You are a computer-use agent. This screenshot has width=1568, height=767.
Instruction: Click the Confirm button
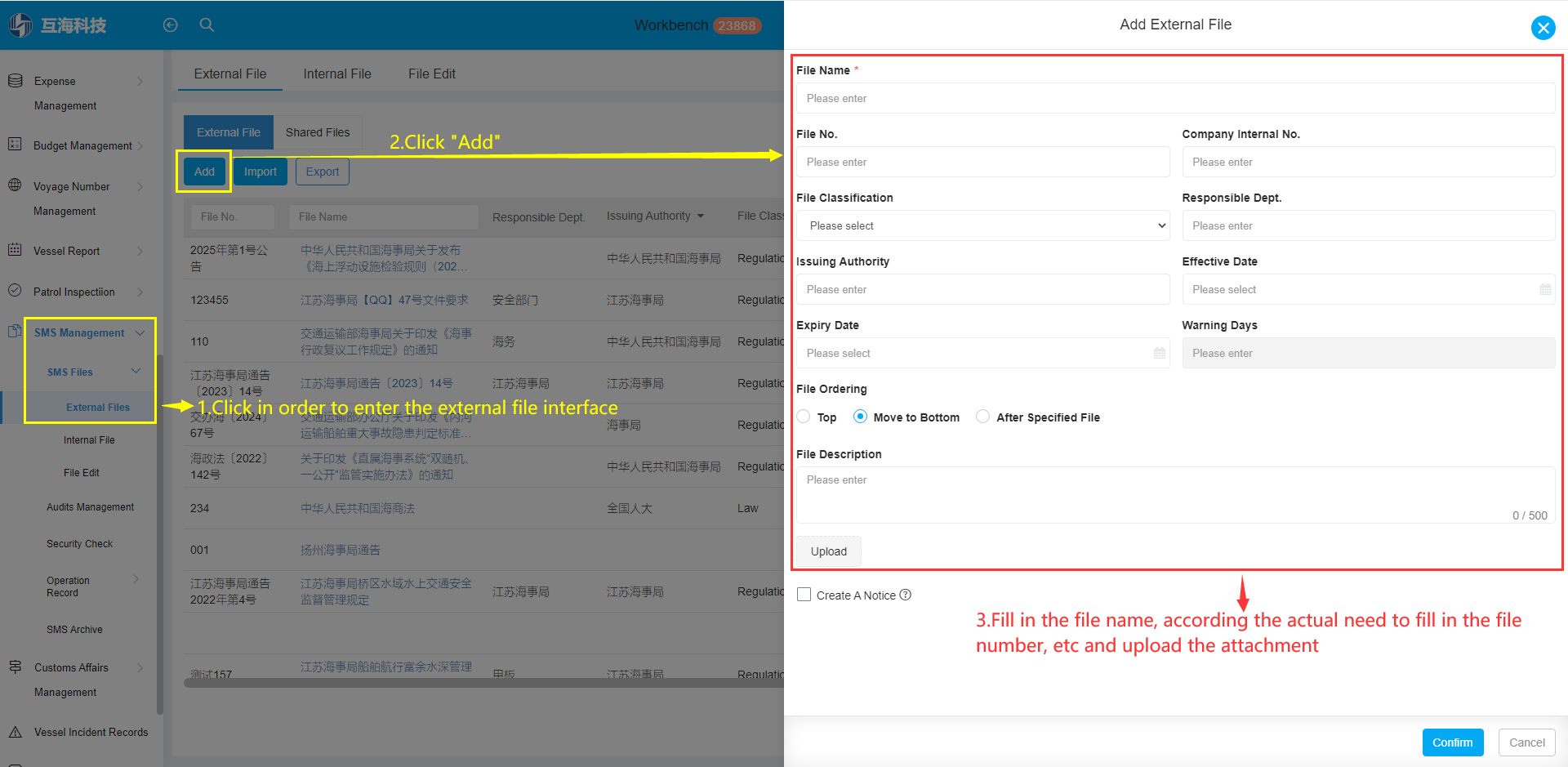click(x=1453, y=742)
